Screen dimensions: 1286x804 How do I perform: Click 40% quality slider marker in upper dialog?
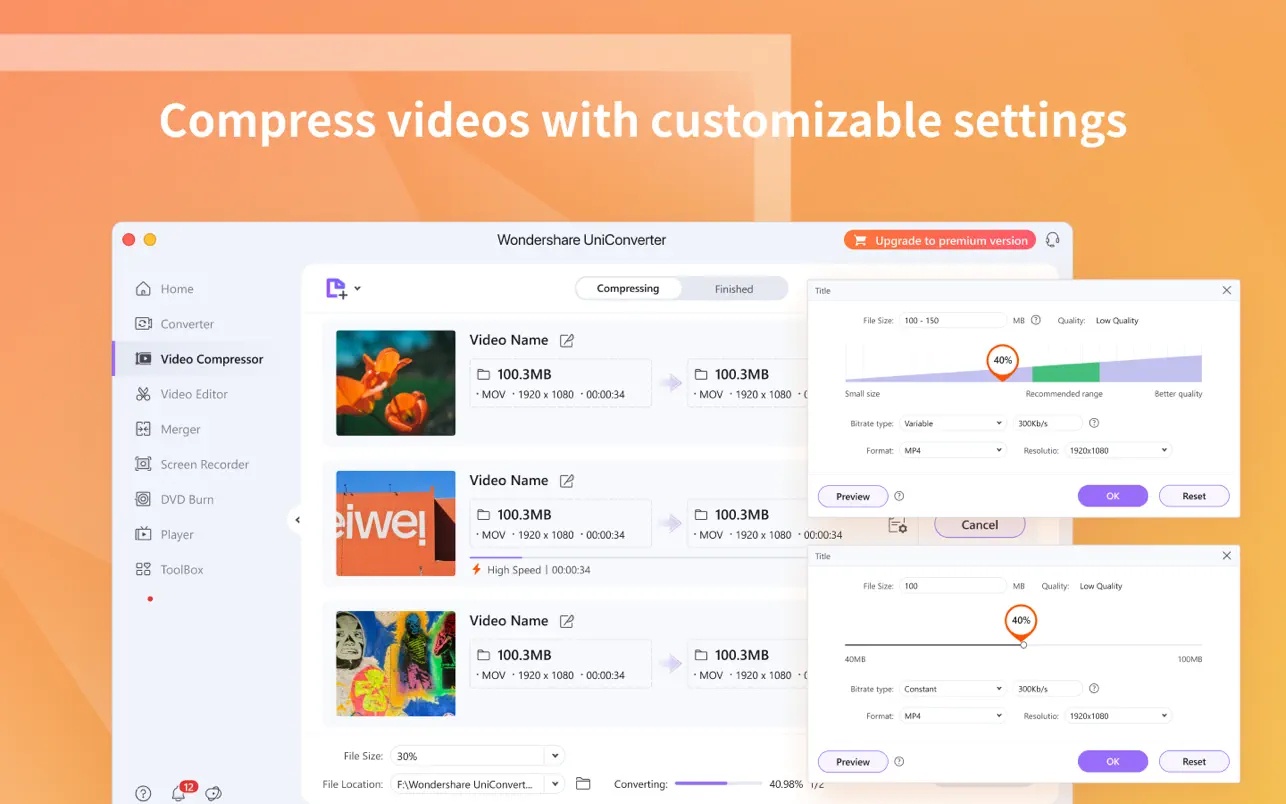(x=1003, y=361)
